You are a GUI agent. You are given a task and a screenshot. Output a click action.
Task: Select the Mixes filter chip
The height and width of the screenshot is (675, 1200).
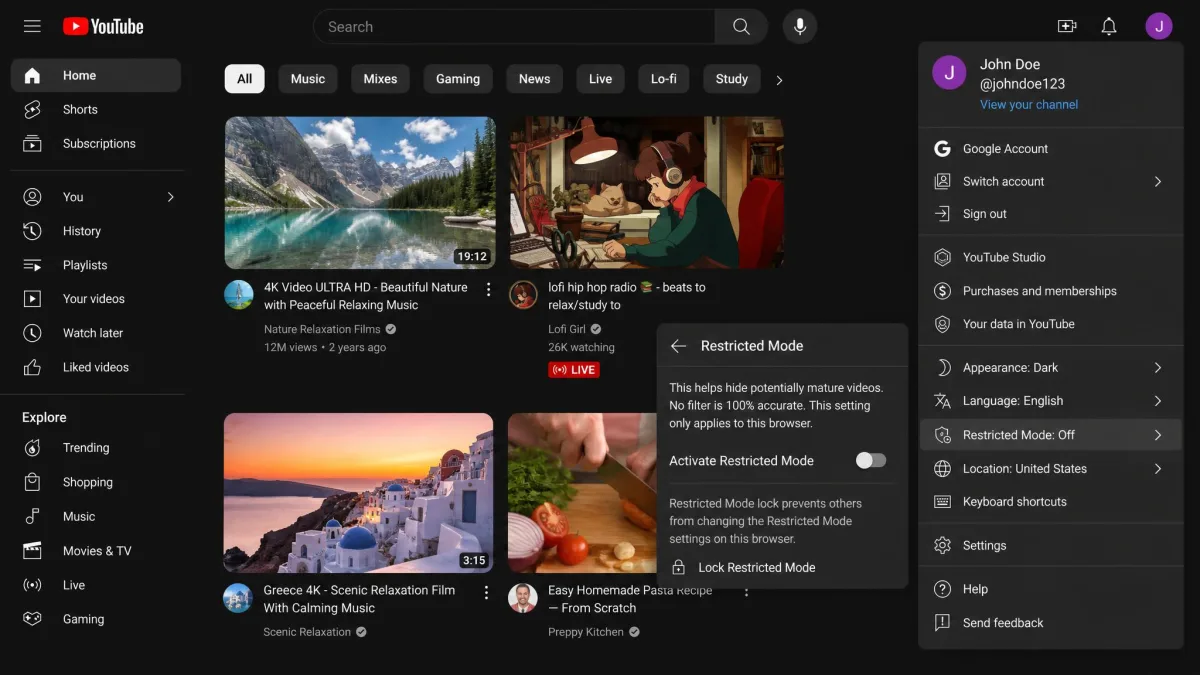click(x=380, y=79)
